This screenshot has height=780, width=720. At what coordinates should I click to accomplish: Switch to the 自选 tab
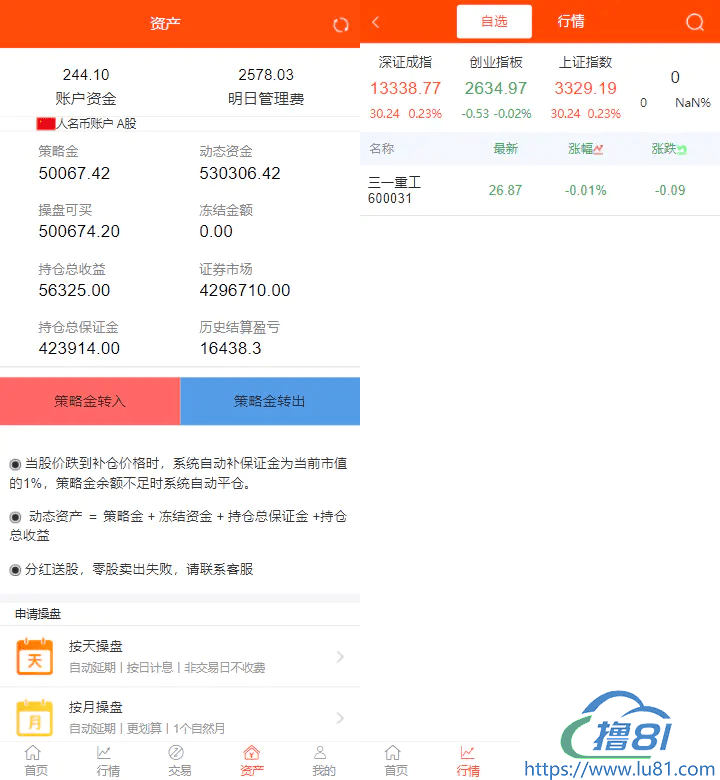[x=494, y=22]
